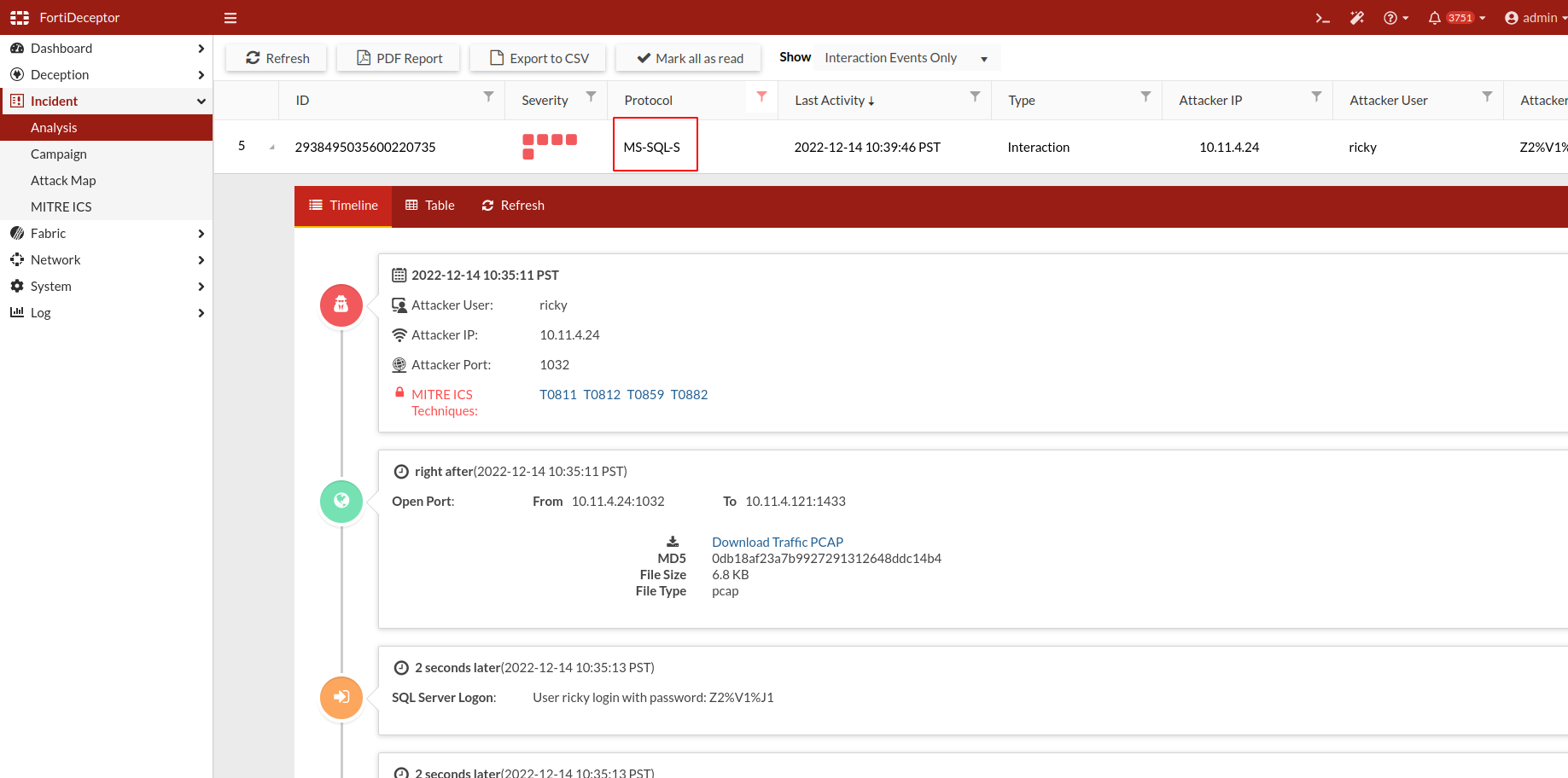
Task: Open the admin user profile icon
Action: tap(1511, 17)
